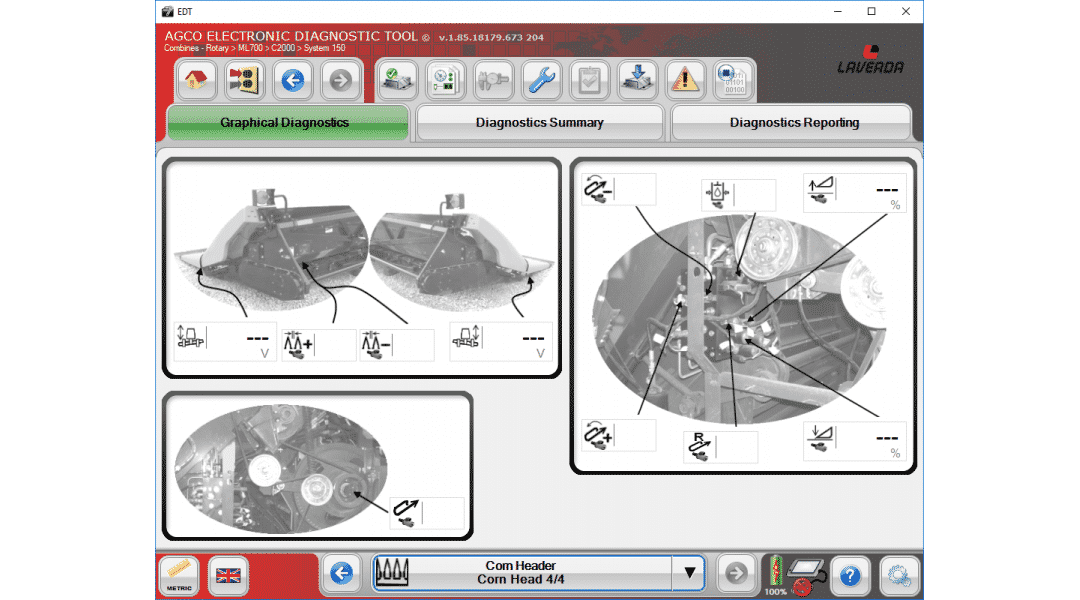Image resolution: width=1080 pixels, height=600 pixels.
Task: Click the blue question mark help icon
Action: point(850,575)
